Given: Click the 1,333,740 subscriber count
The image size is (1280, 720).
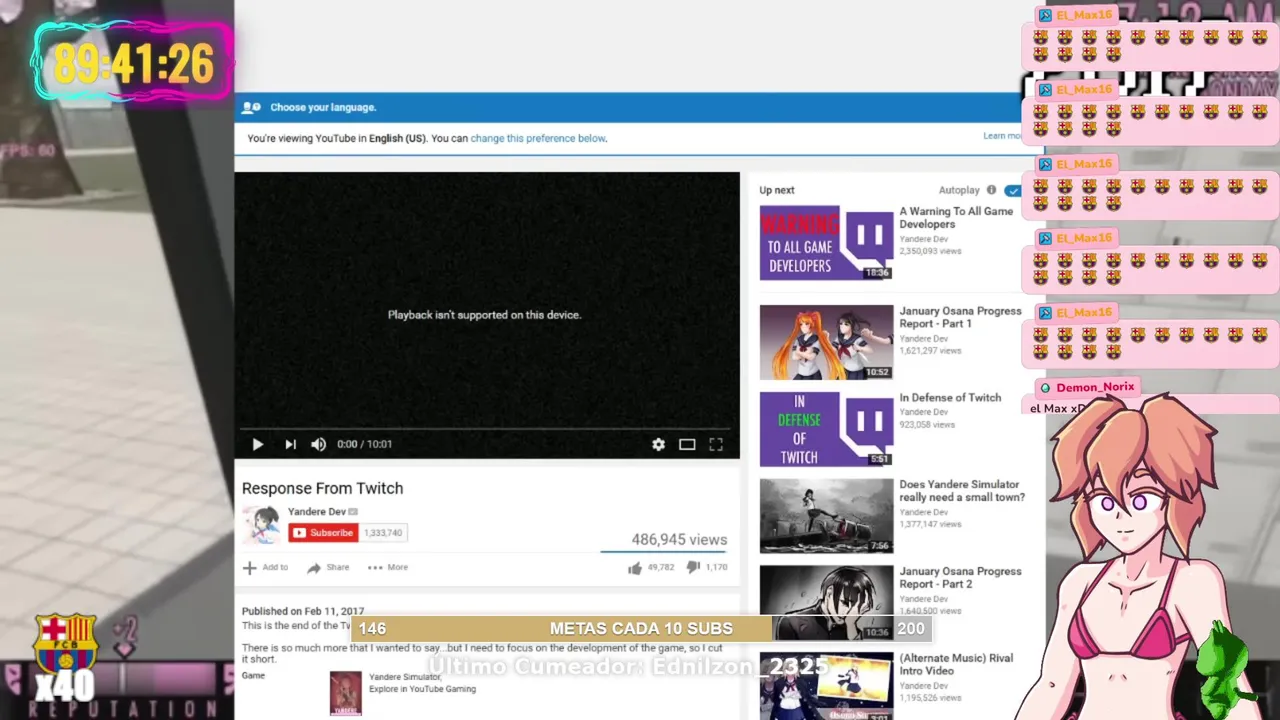Looking at the screenshot, I should click(x=383, y=533).
